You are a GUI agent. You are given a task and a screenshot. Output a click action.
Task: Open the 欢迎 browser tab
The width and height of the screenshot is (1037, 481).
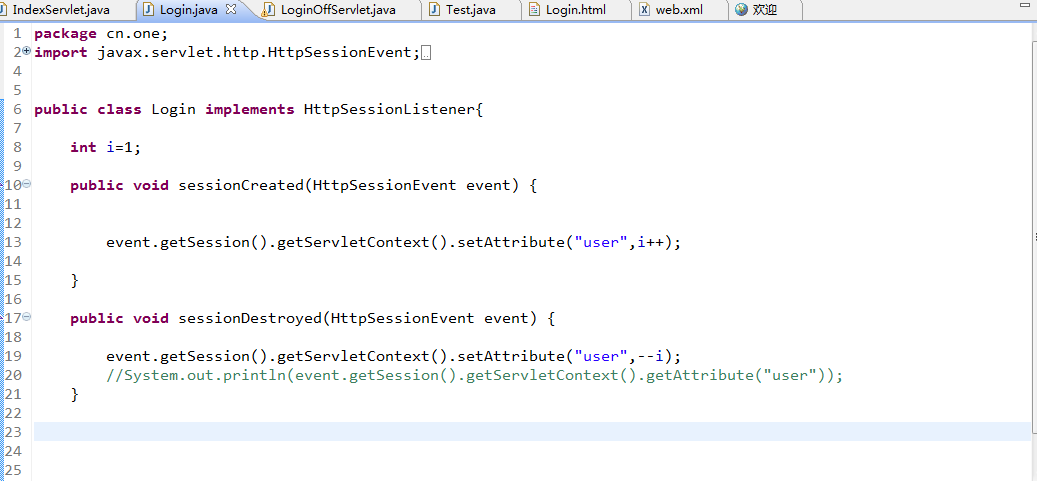(x=764, y=10)
